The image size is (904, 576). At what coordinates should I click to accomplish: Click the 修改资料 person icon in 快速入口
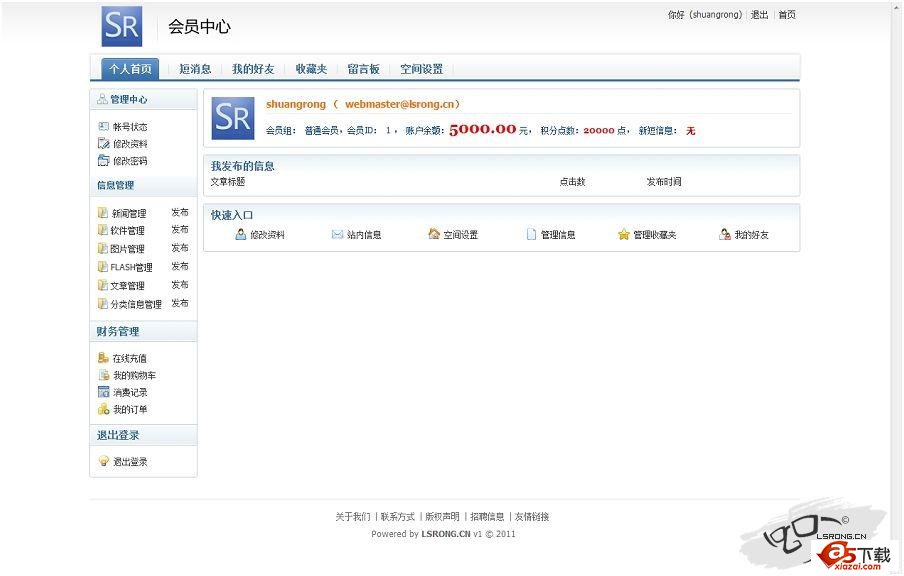tap(241, 235)
